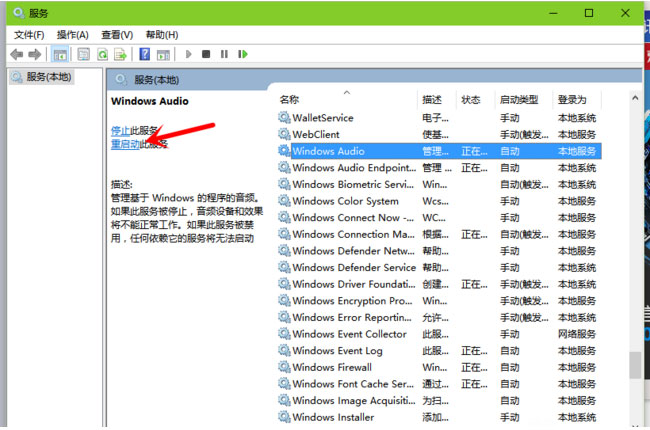This screenshot has height=430, width=650.
Task: Toggle the show/hide console tree icon
Action: coord(60,54)
